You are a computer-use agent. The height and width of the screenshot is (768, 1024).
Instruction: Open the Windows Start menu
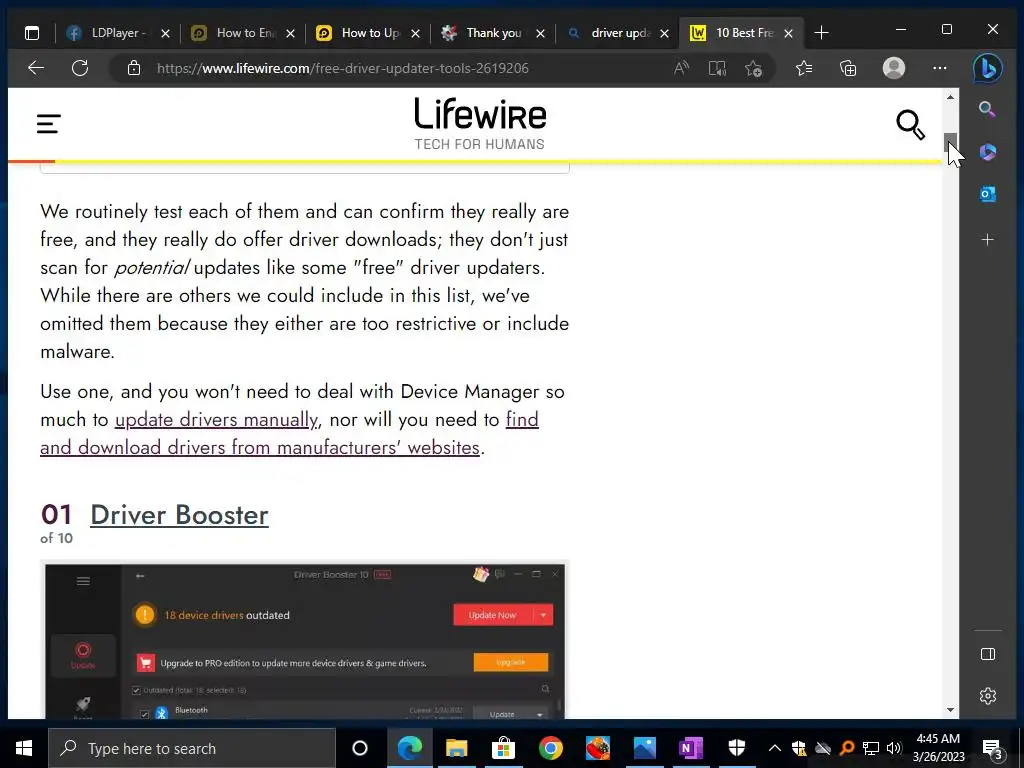pyautogui.click(x=24, y=748)
